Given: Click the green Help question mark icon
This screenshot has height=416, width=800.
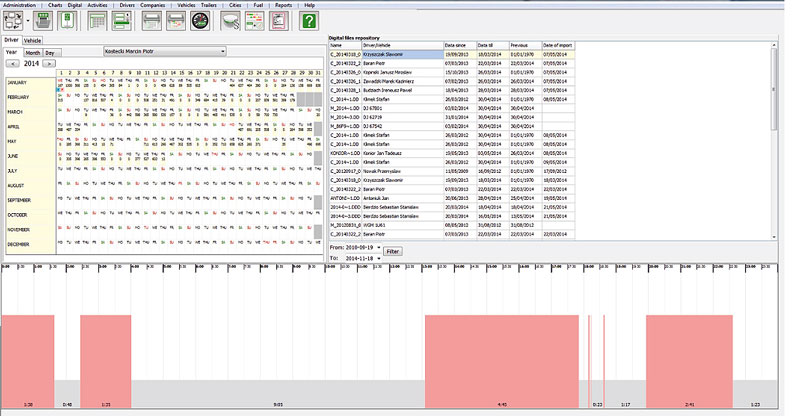Looking at the screenshot, I should (x=310, y=21).
